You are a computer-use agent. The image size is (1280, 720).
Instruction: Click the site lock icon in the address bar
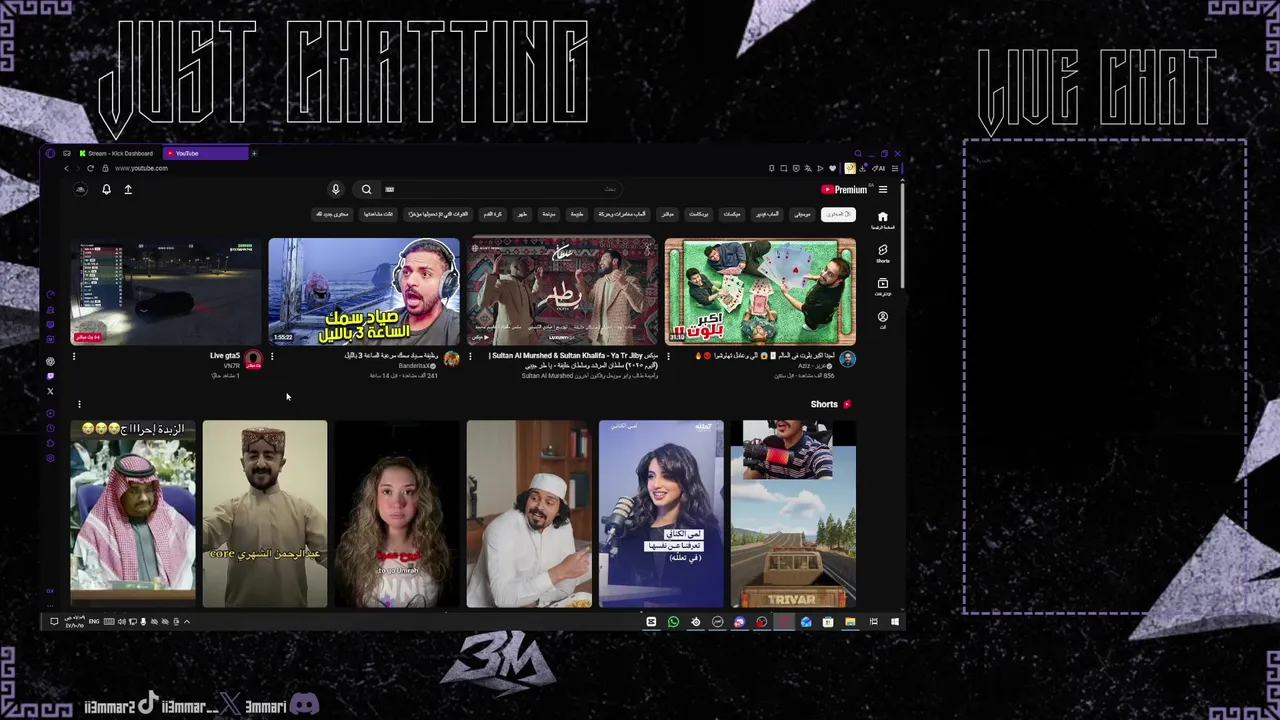pyautogui.click(x=104, y=168)
